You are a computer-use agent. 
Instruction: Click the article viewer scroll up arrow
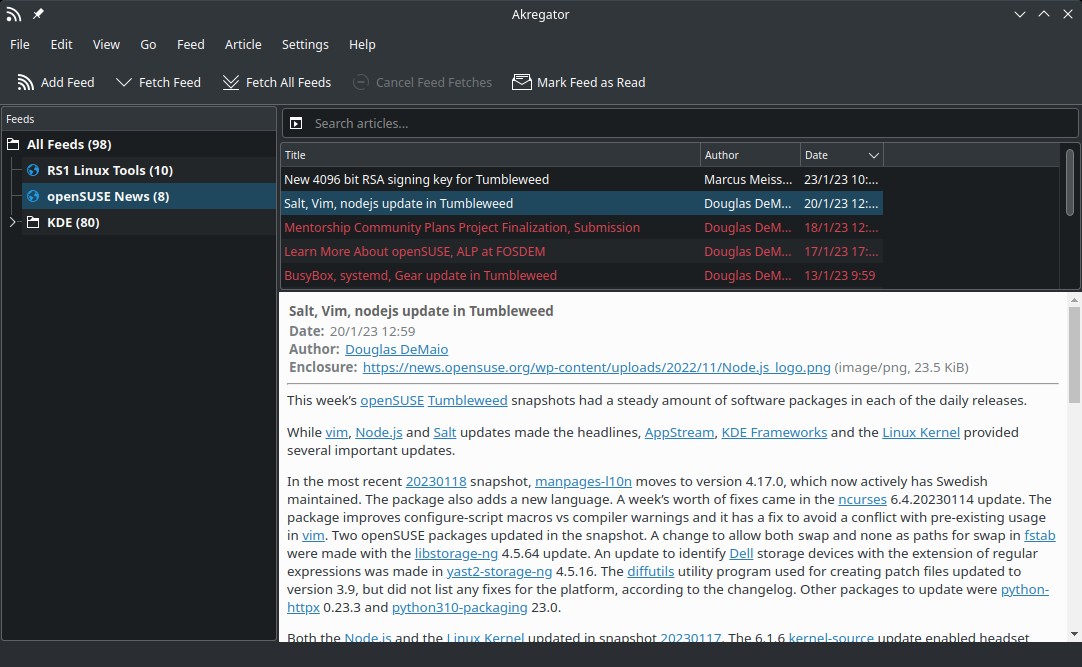click(x=1074, y=301)
